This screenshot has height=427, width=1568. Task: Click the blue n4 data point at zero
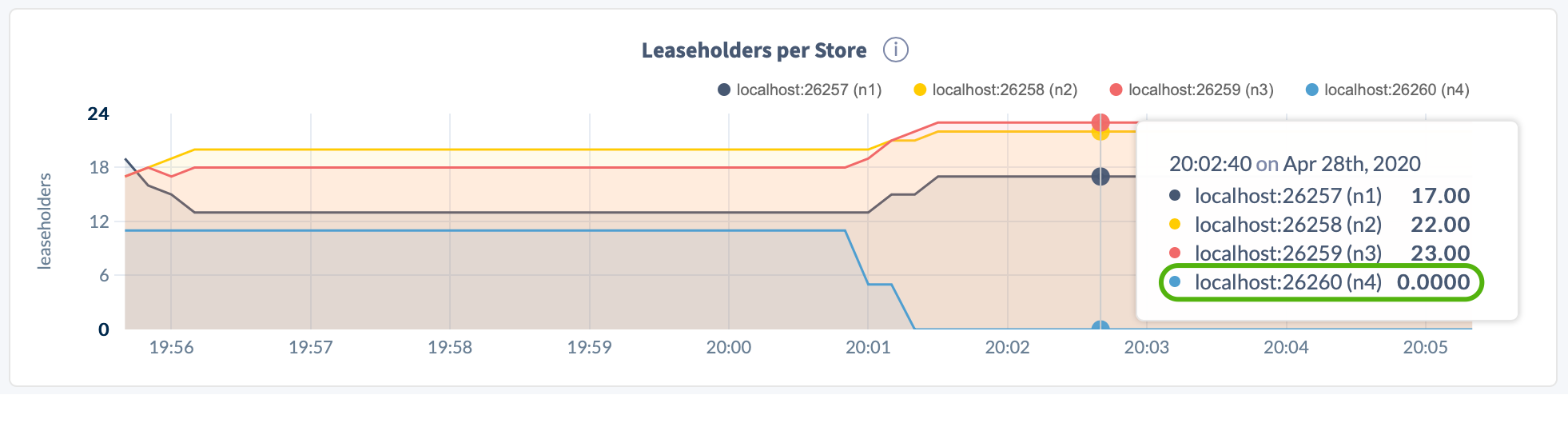[x=1100, y=327]
